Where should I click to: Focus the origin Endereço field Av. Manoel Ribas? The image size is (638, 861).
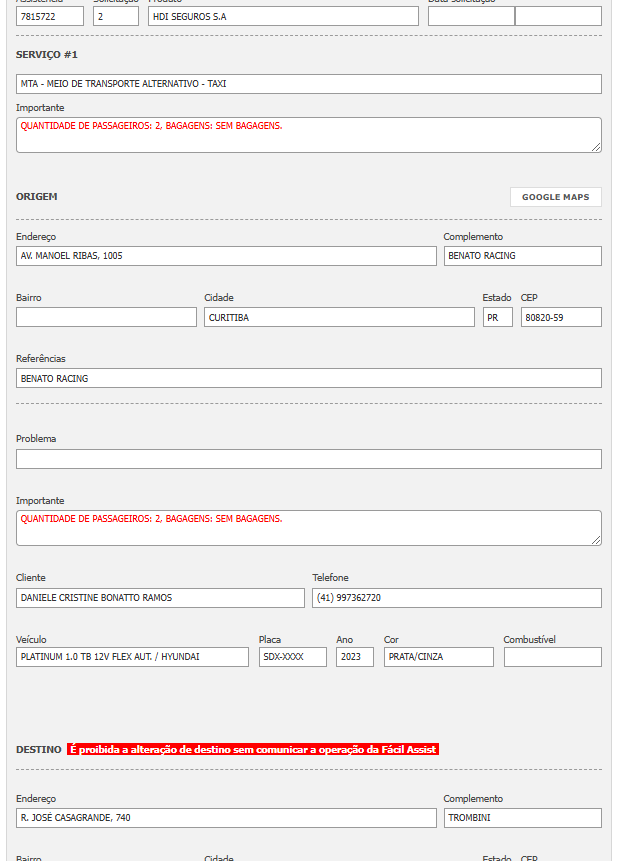226,256
